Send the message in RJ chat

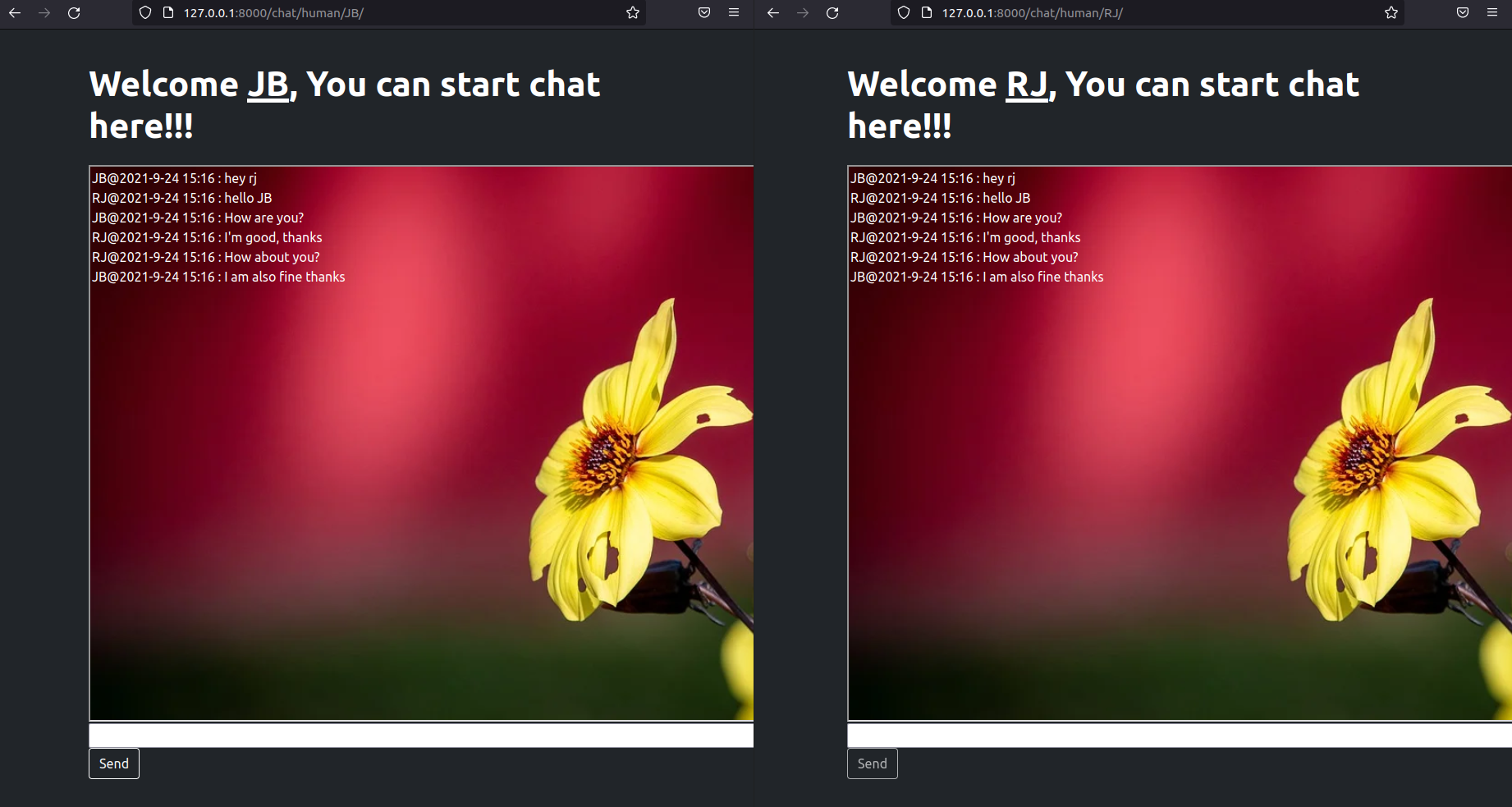[x=873, y=763]
